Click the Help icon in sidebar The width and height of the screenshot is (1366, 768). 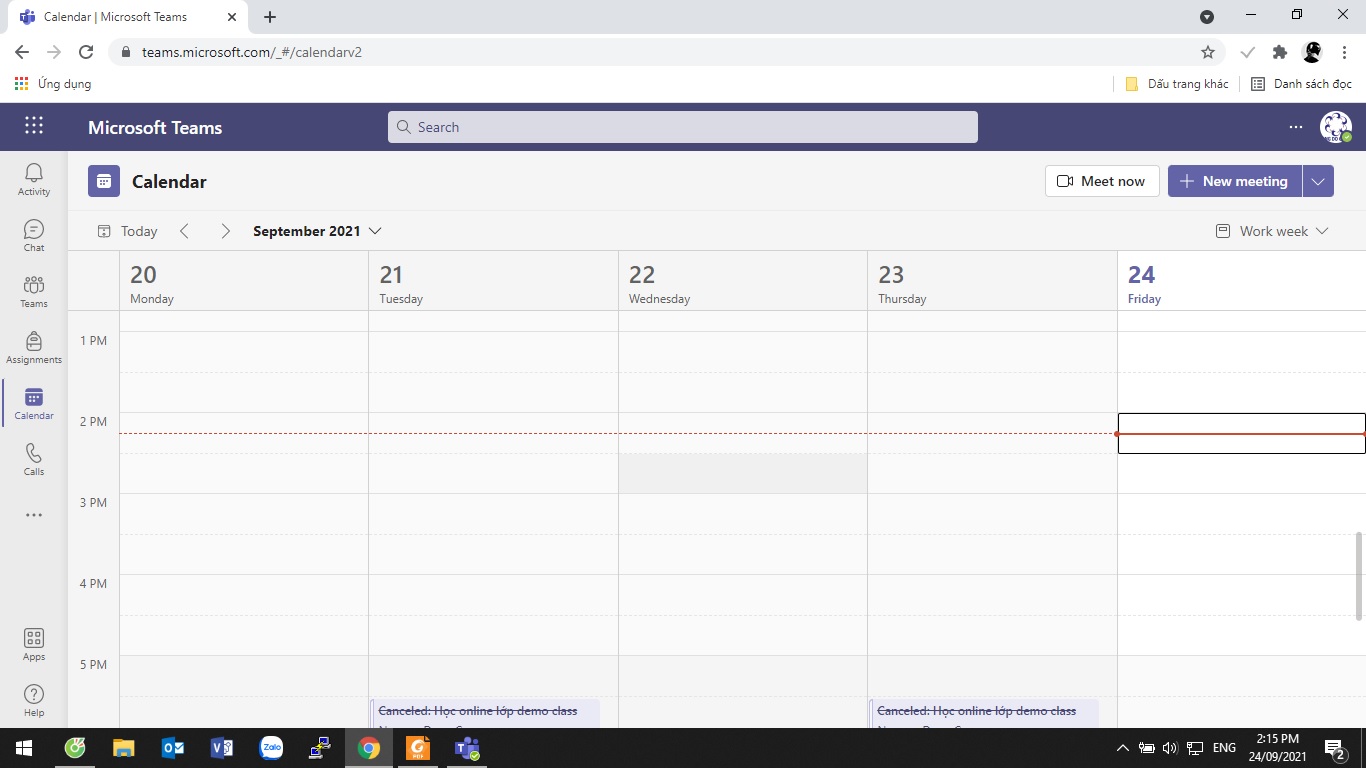tap(34, 700)
